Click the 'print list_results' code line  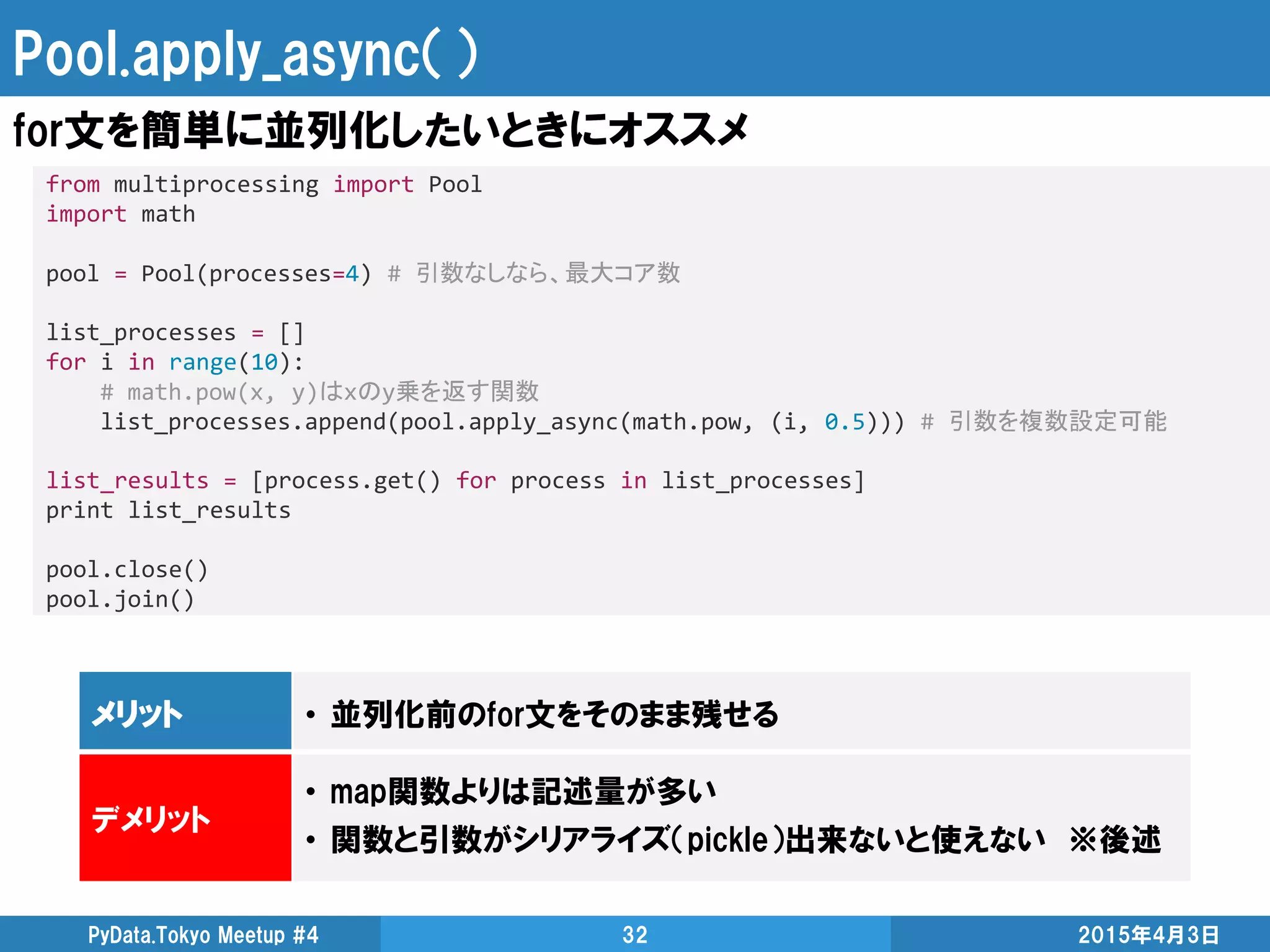(x=168, y=511)
